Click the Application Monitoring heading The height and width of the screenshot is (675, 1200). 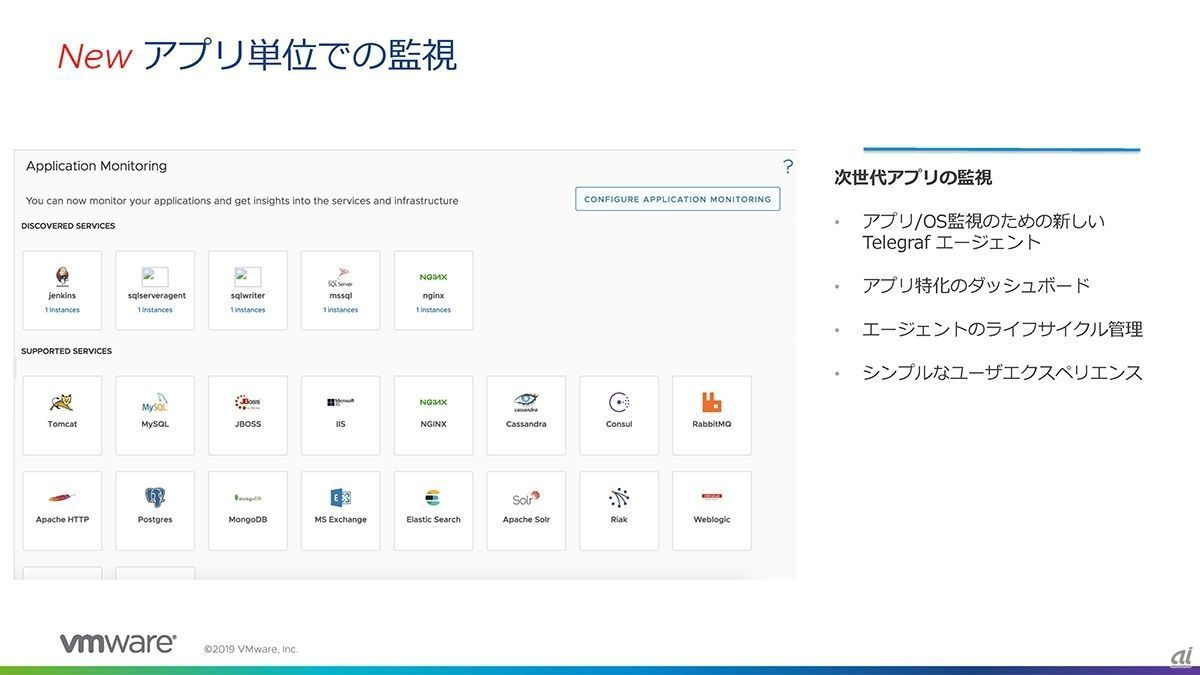96,166
